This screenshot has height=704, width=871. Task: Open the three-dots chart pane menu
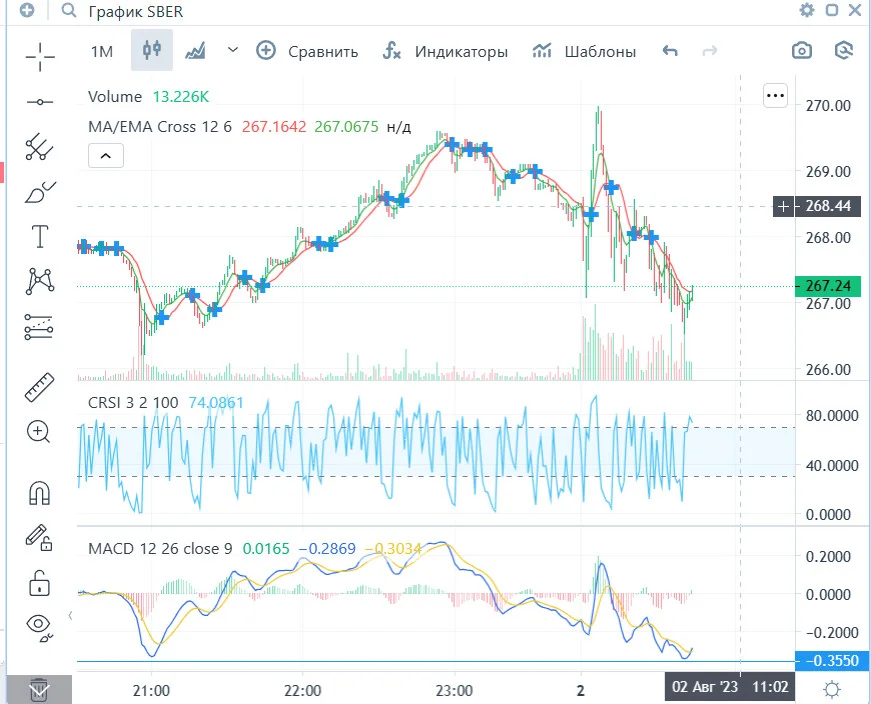[775, 96]
